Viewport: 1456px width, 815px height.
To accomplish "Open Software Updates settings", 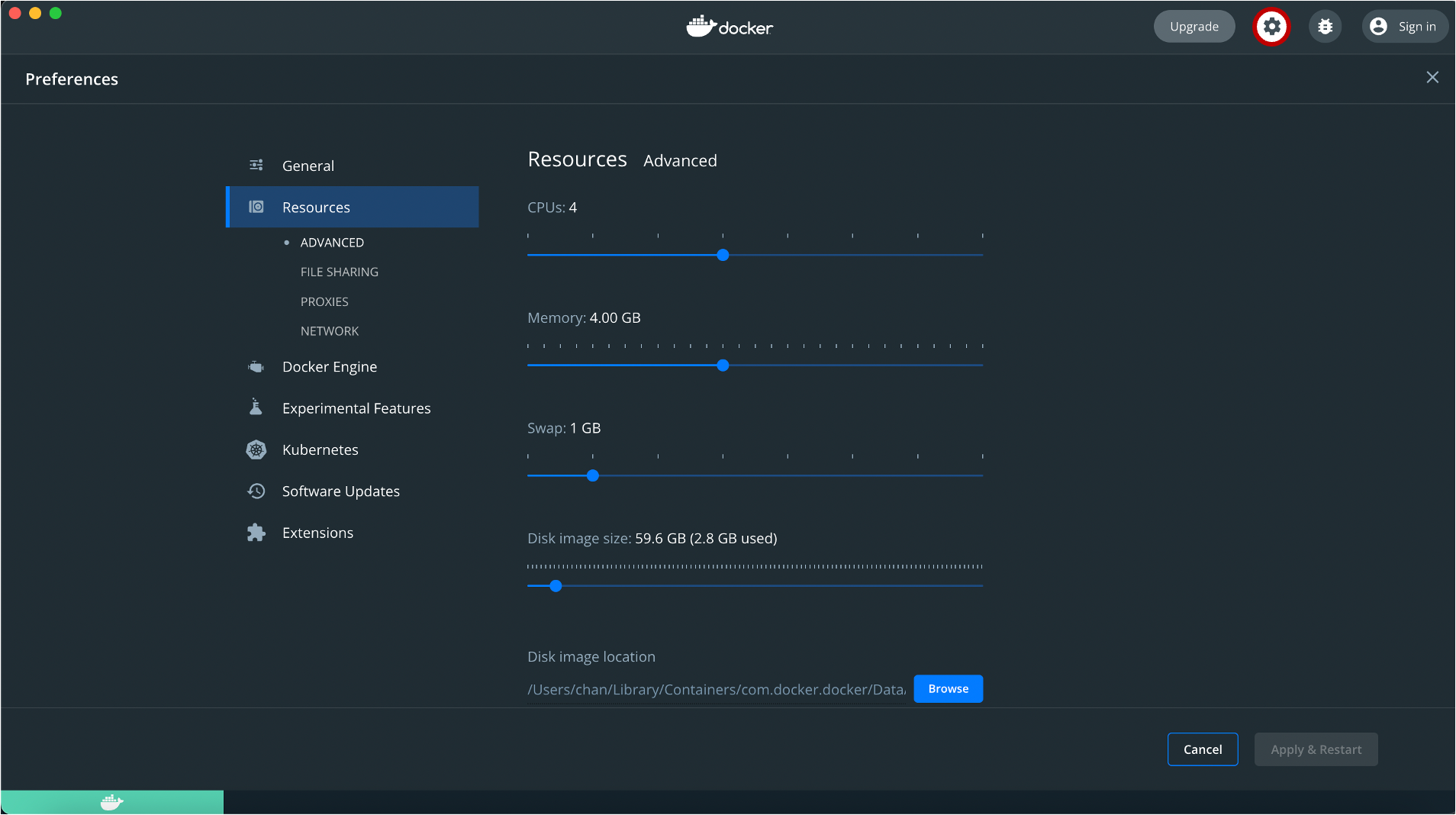I will [x=353, y=491].
